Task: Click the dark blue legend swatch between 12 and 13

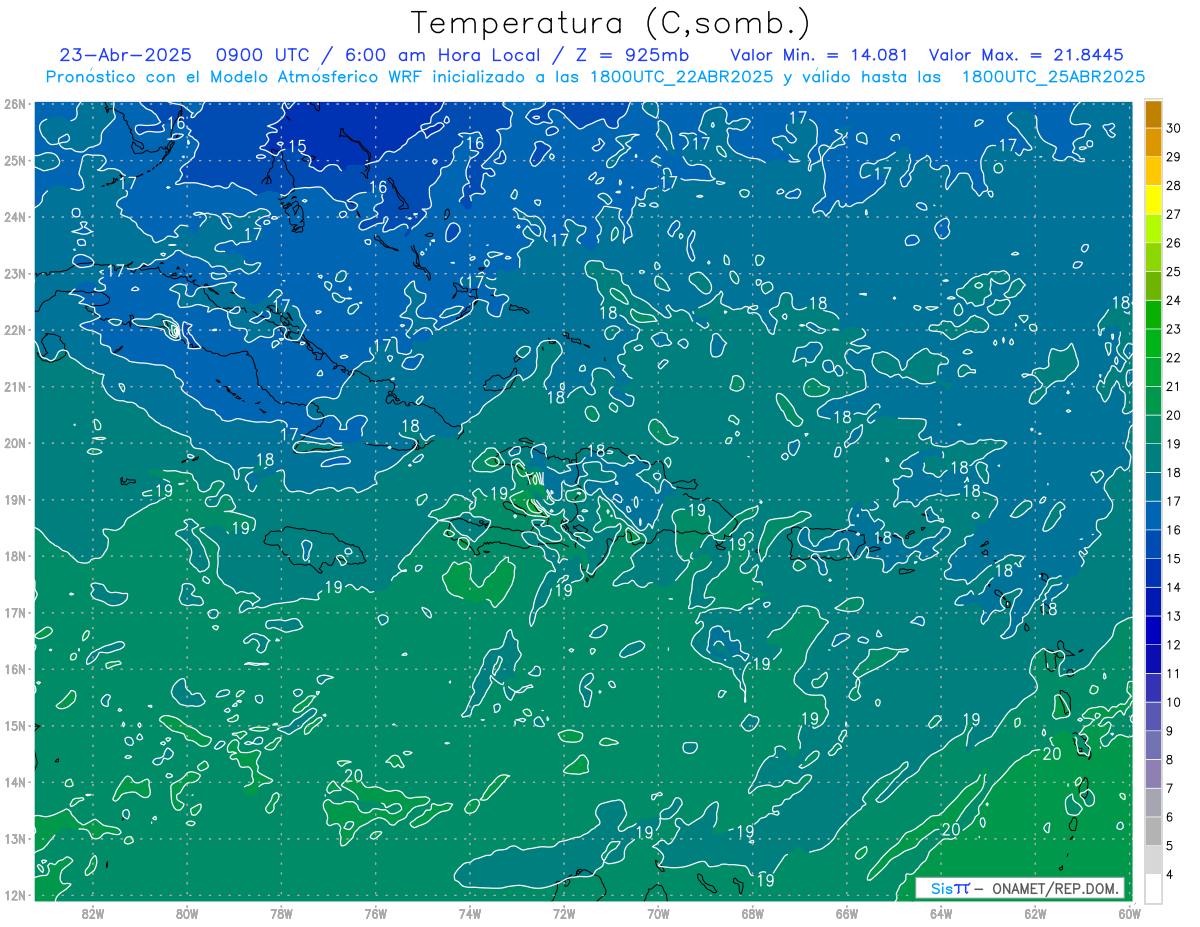Action: click(x=1153, y=630)
